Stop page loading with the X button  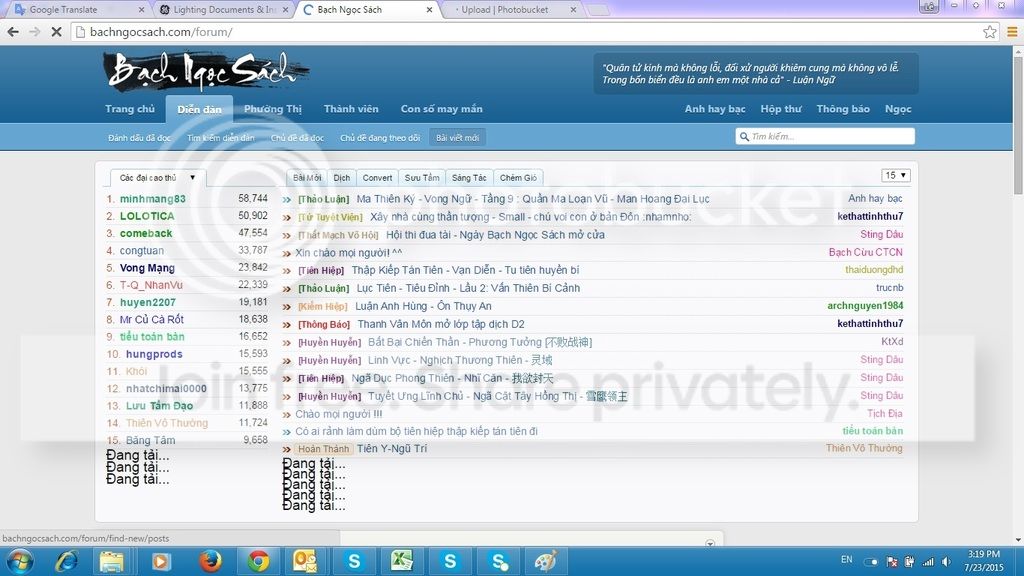[x=56, y=32]
